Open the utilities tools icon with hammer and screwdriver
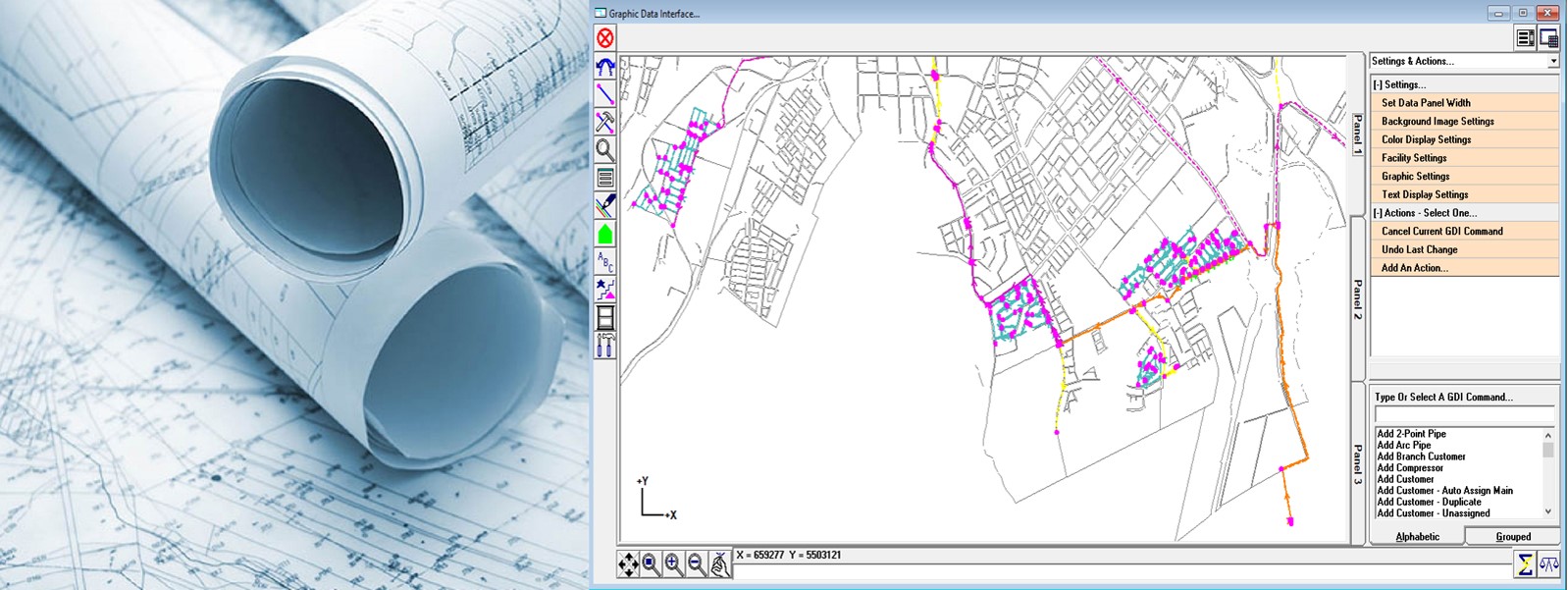 pyautogui.click(x=605, y=346)
